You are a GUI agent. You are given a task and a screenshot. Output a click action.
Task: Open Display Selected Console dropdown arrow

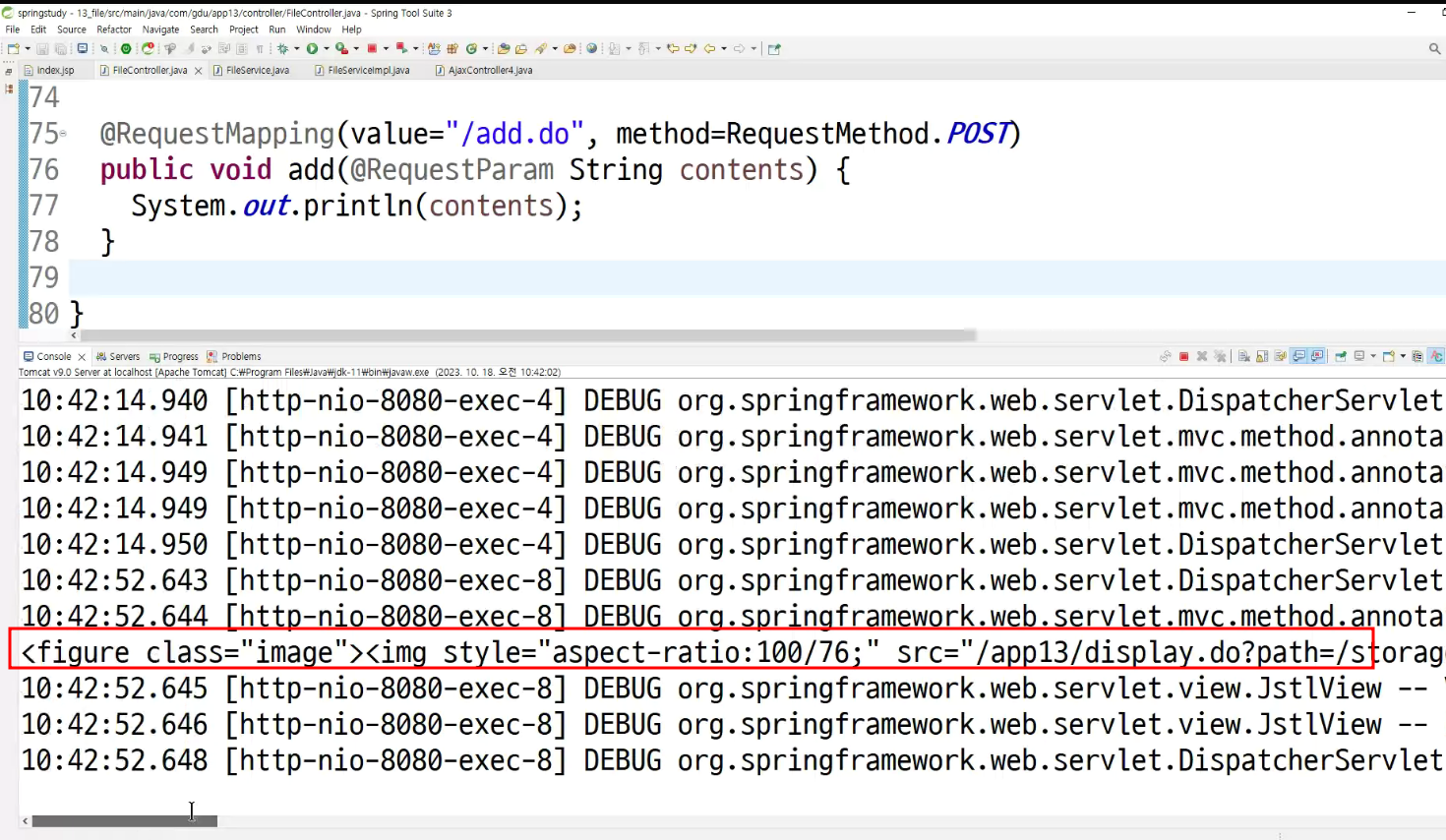tap(1373, 356)
